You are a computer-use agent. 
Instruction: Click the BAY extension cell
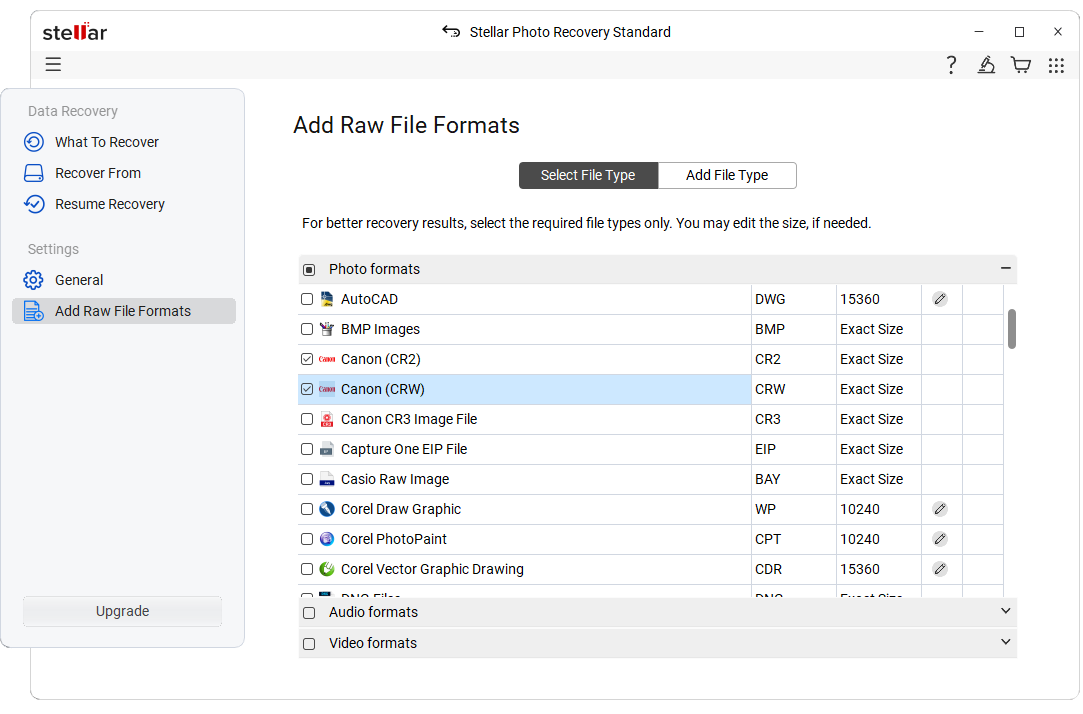pyautogui.click(x=794, y=480)
